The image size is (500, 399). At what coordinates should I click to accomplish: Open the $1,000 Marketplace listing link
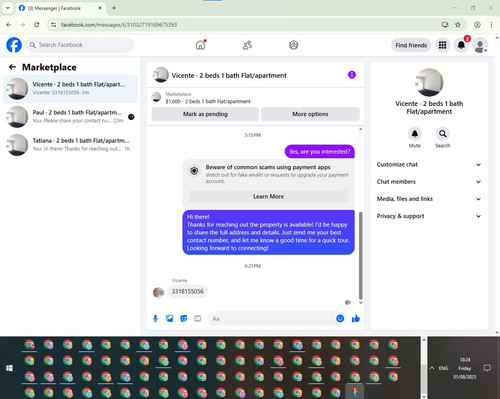tap(208, 101)
